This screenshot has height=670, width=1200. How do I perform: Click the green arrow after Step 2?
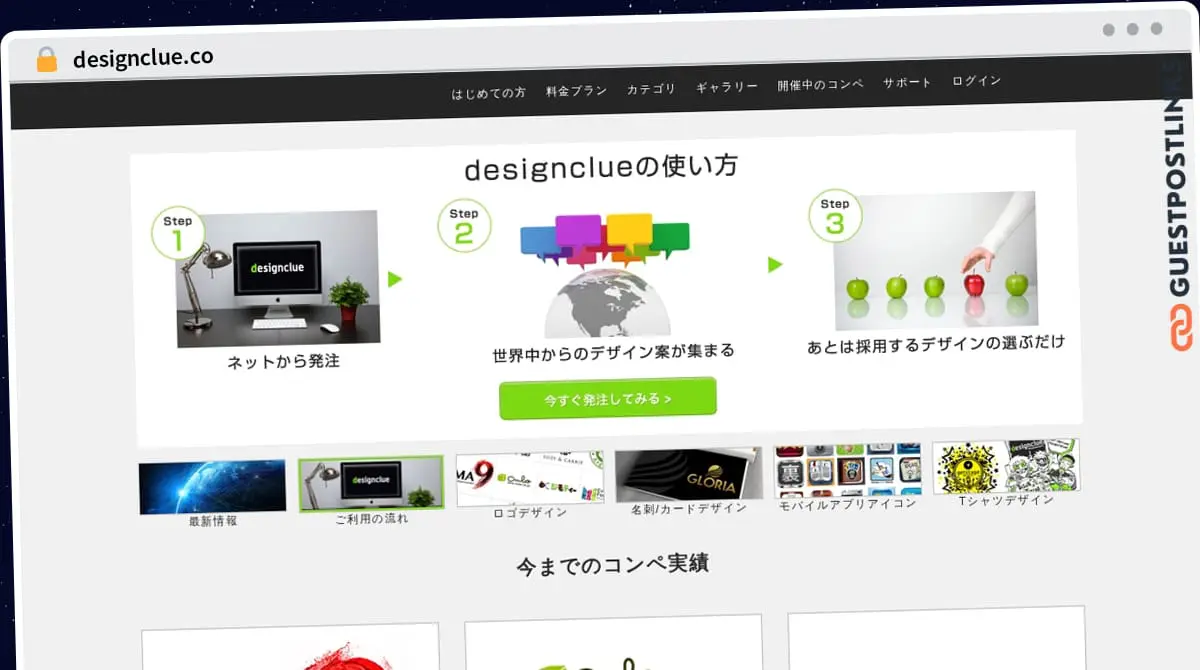[x=775, y=264]
